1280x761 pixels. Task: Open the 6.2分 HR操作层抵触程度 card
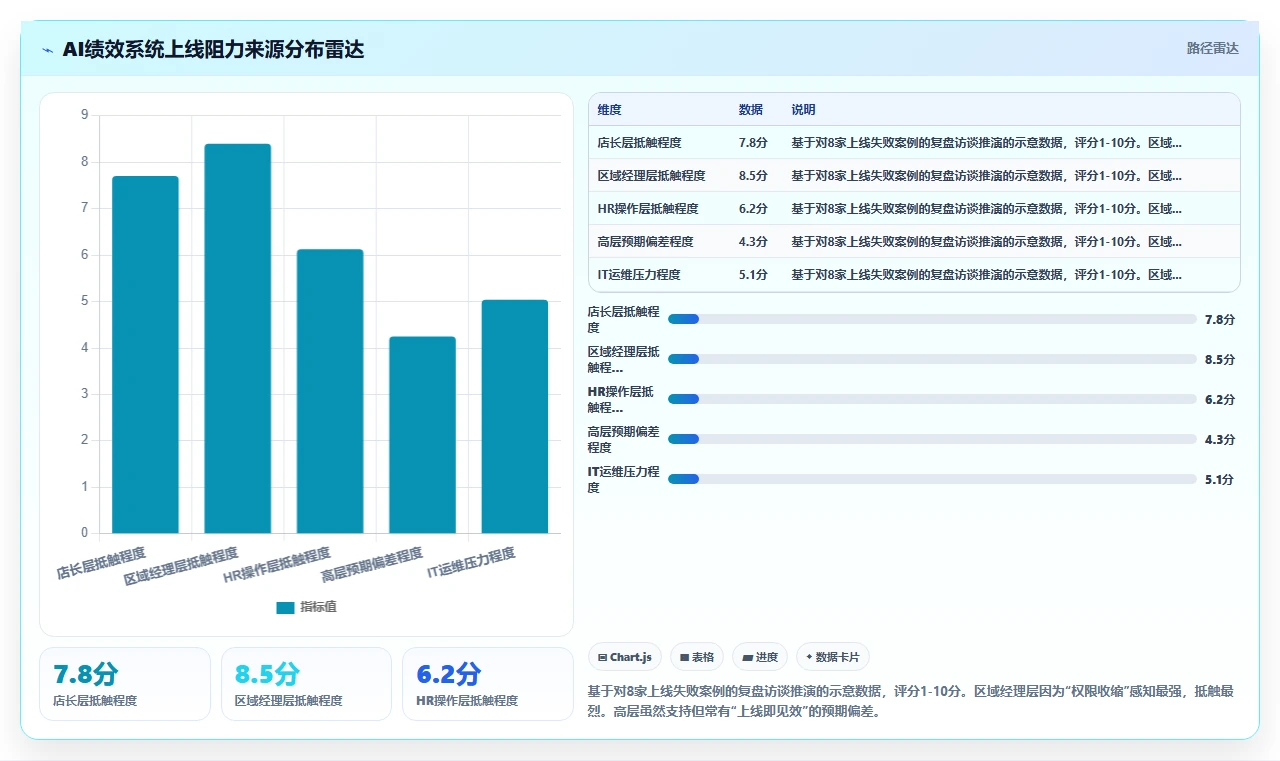pyautogui.click(x=488, y=684)
